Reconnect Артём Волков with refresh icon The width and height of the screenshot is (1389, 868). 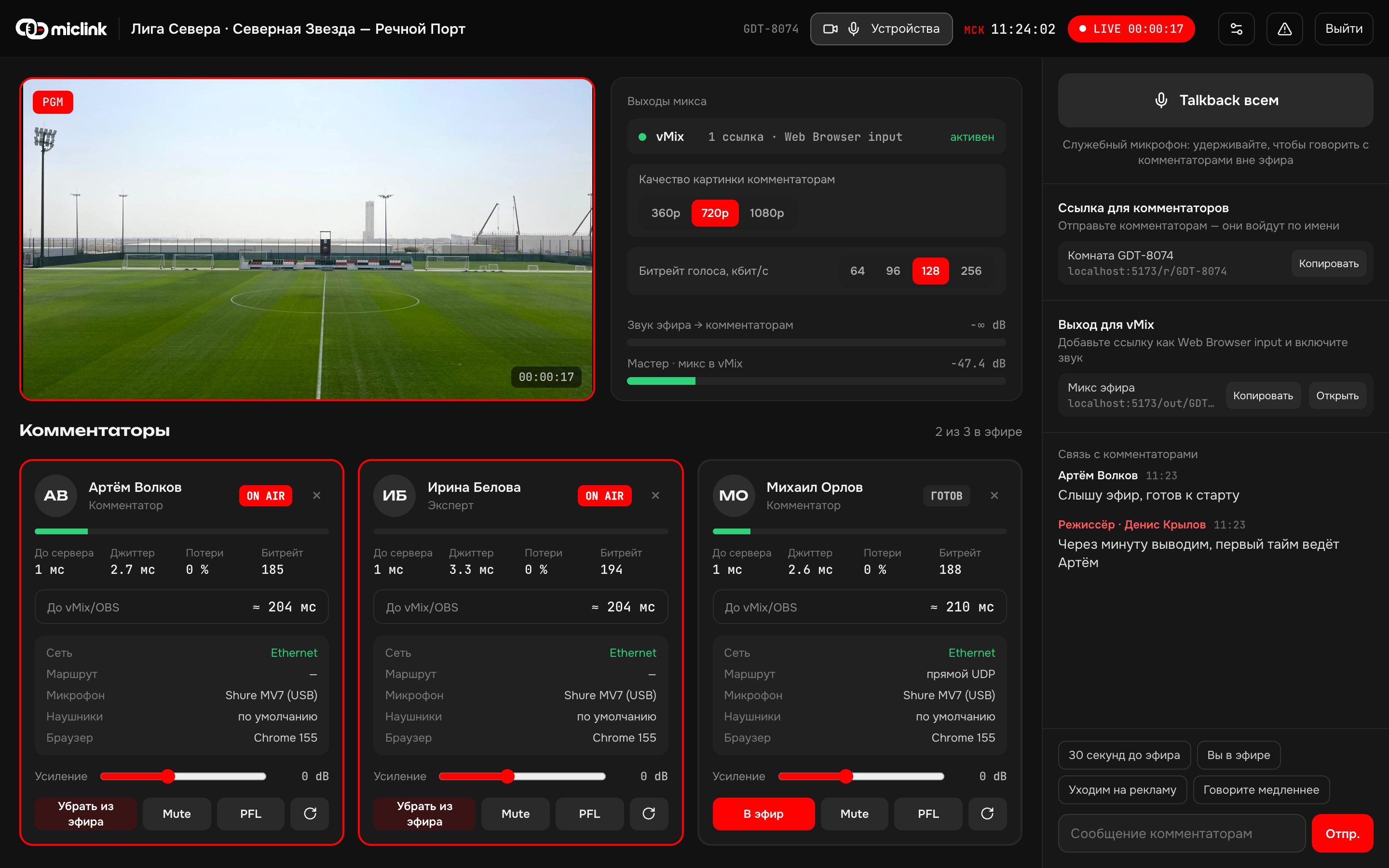[309, 814]
